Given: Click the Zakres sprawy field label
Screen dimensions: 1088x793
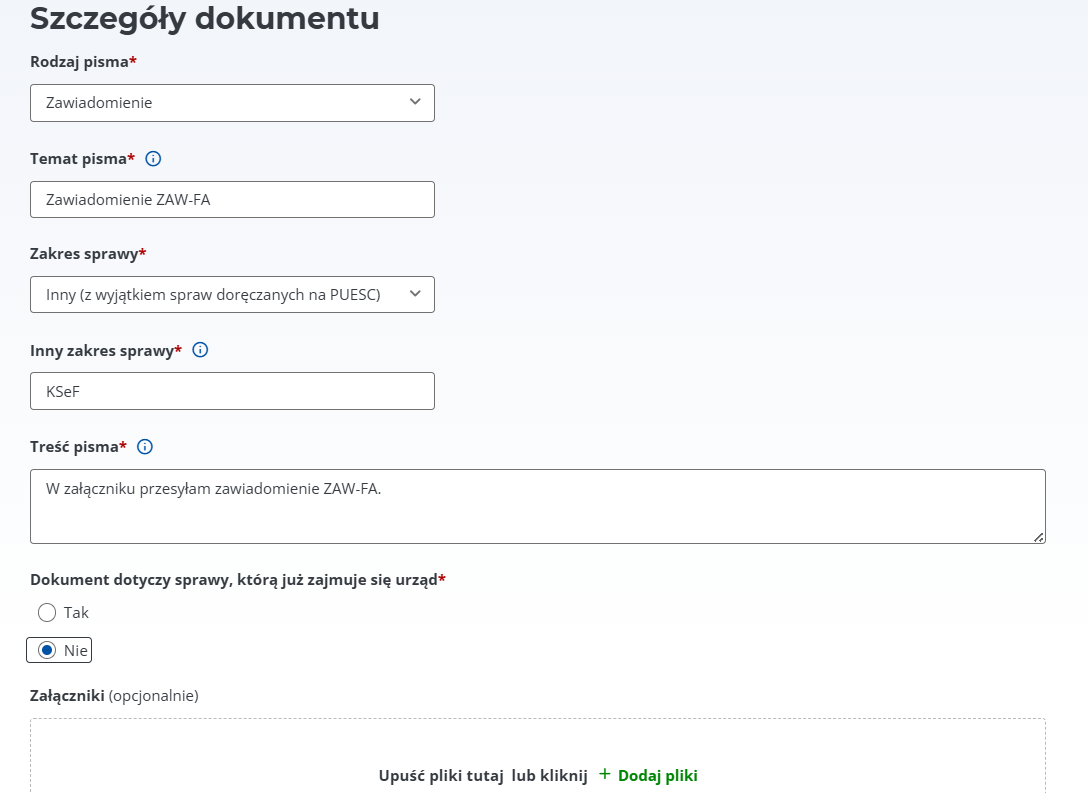Looking at the screenshot, I should [84, 254].
